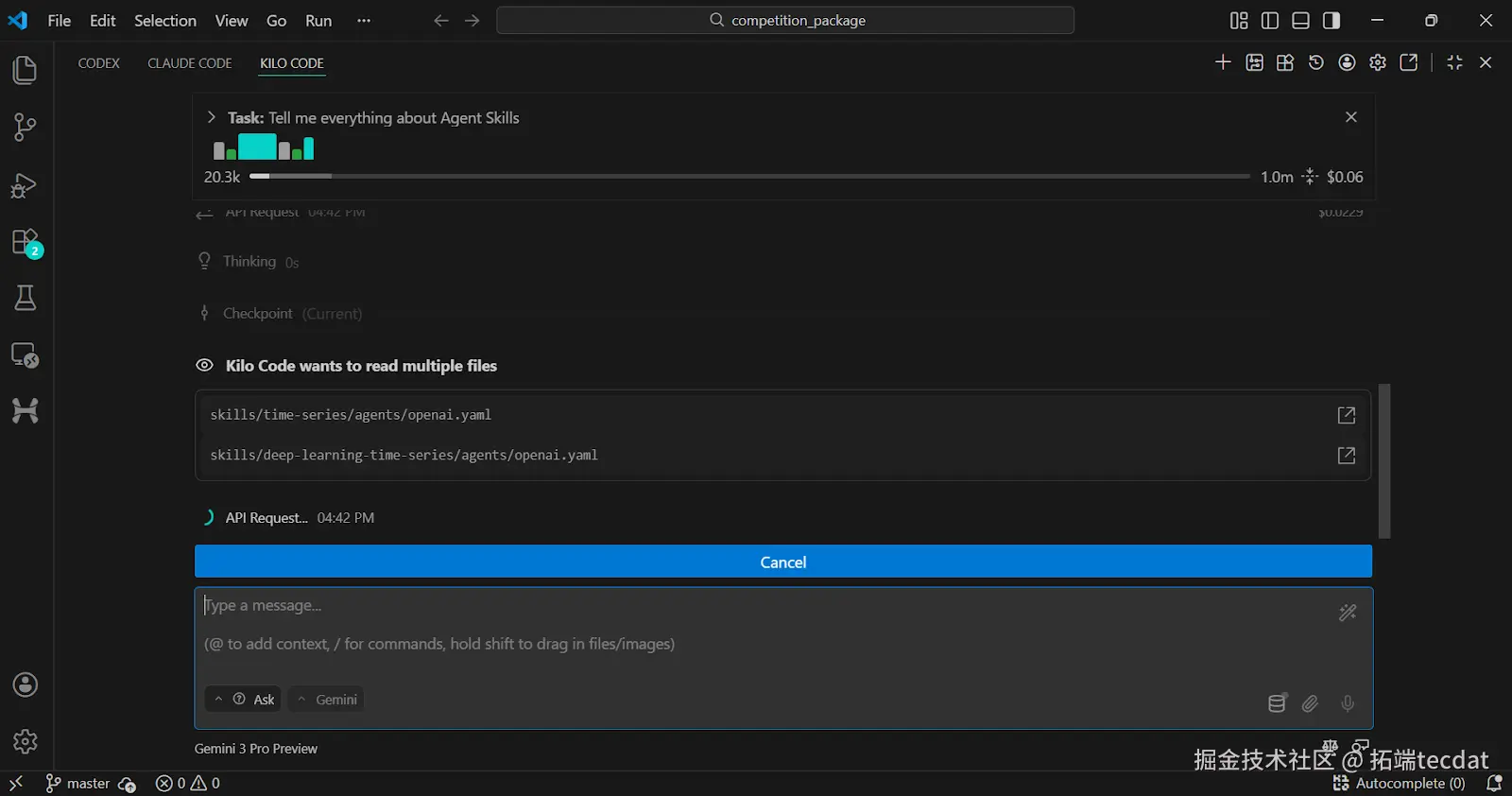Viewport: 1512px width, 796px height.
Task: Toggle the secondary side bar layout
Action: point(1332,21)
